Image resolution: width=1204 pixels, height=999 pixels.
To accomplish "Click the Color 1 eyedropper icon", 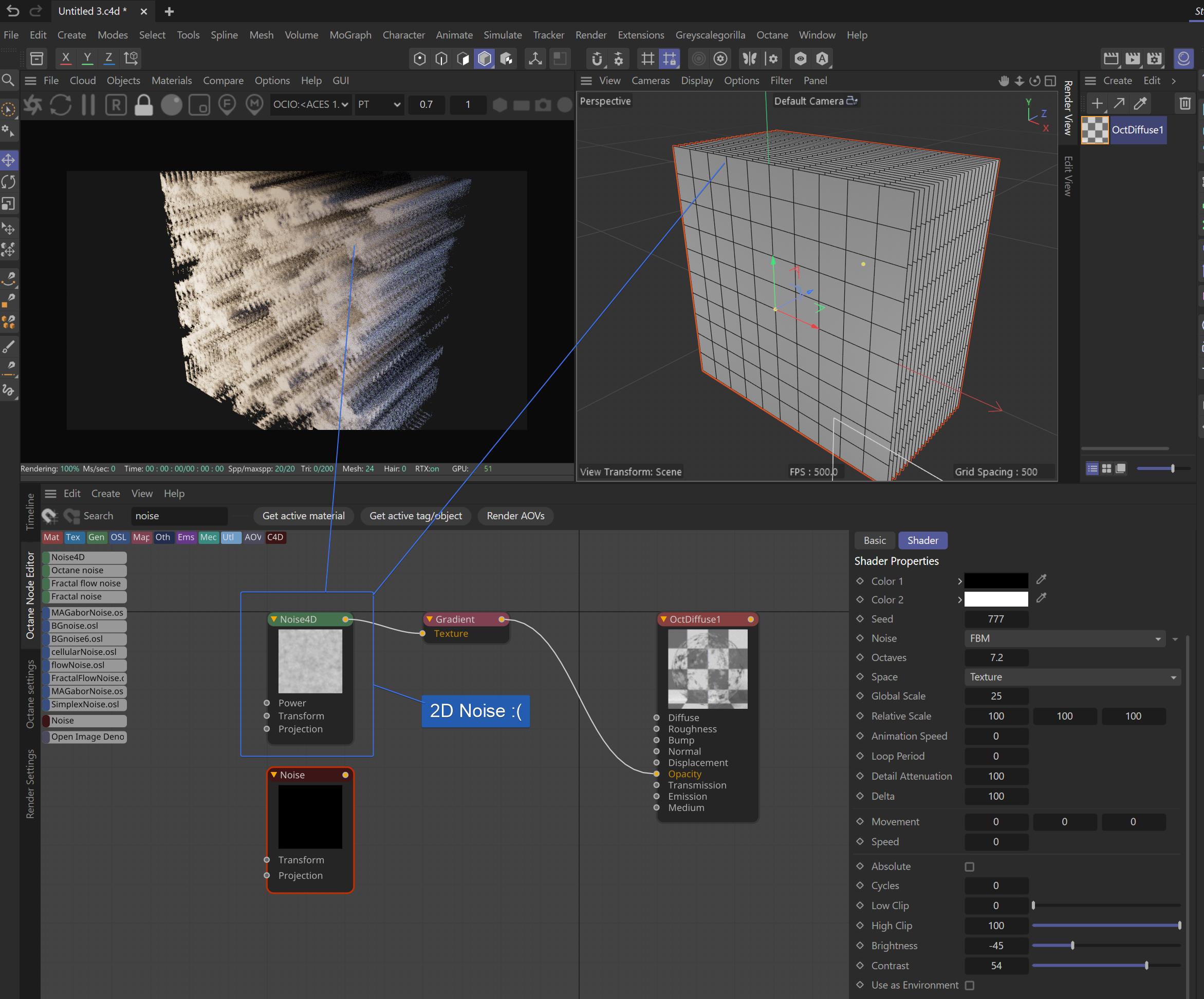I will 1041,579.
